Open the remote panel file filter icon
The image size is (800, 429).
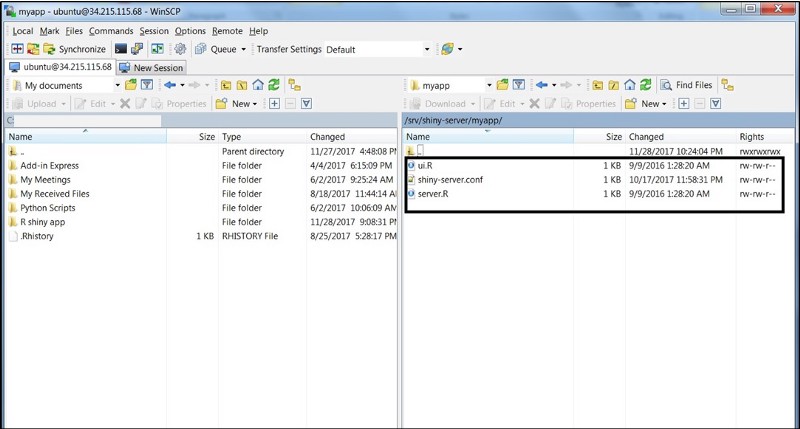517,85
